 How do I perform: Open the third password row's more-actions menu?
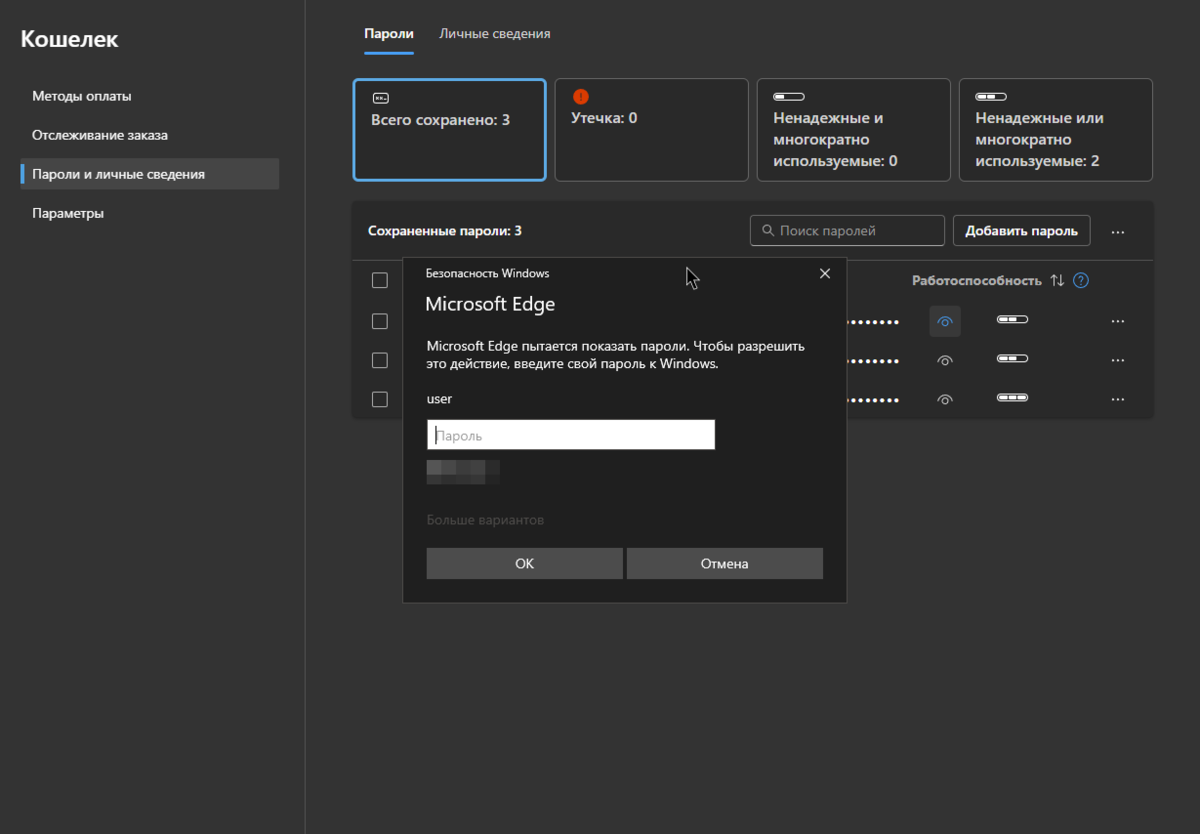click(1118, 399)
